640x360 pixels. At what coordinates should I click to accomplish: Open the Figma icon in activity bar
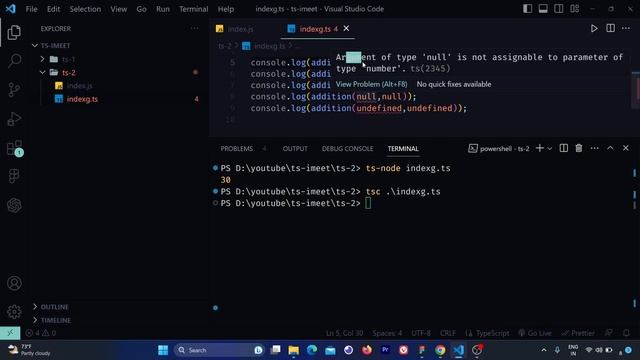[14, 176]
